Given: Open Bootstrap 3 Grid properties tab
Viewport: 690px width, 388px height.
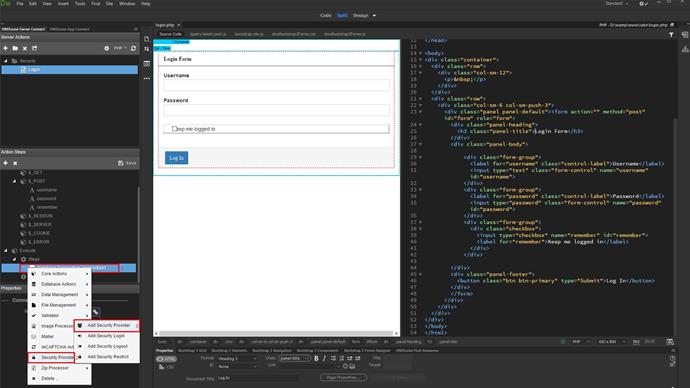Looking at the screenshot, I should pos(192,351).
